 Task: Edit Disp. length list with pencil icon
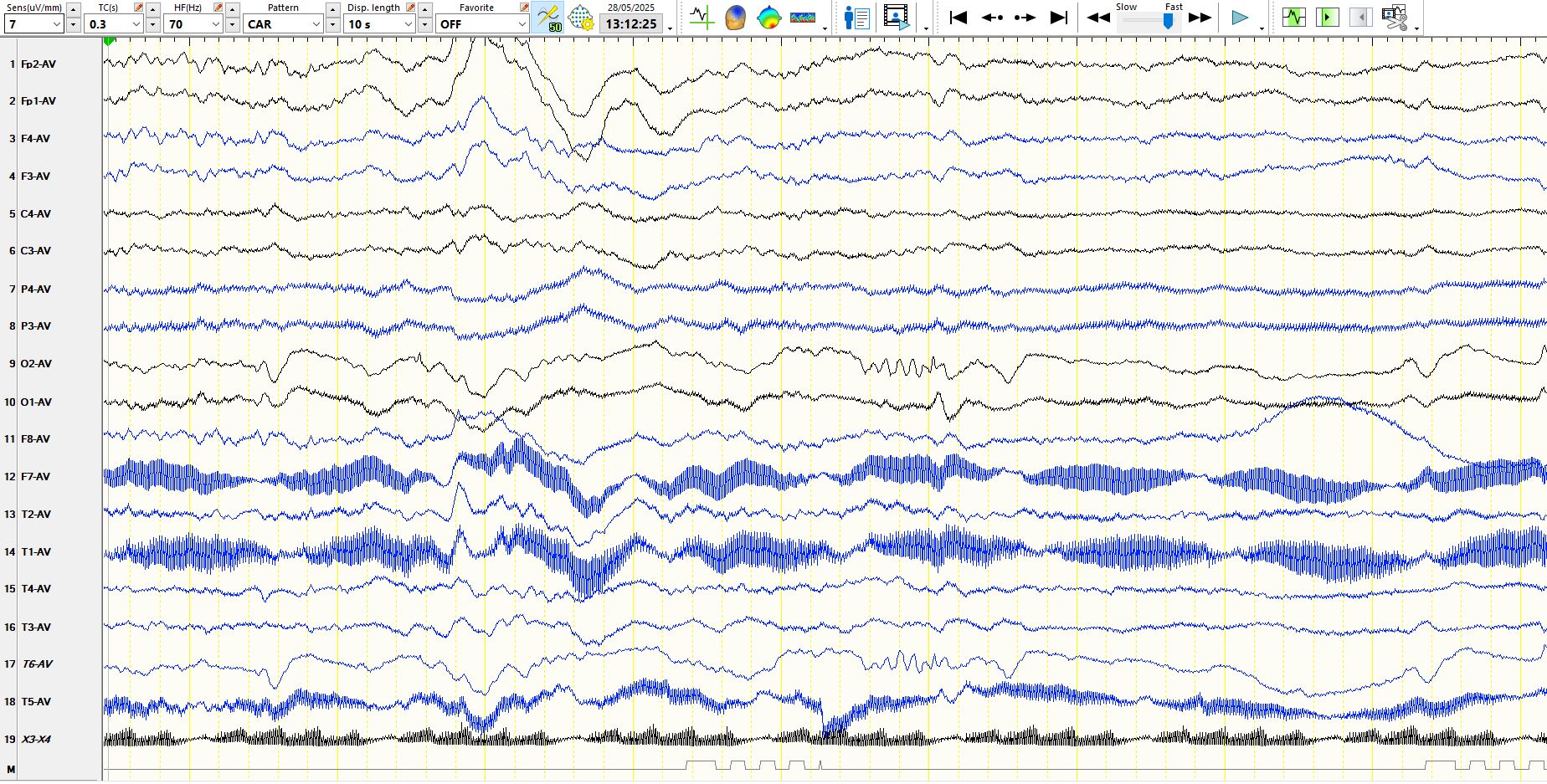tap(411, 8)
